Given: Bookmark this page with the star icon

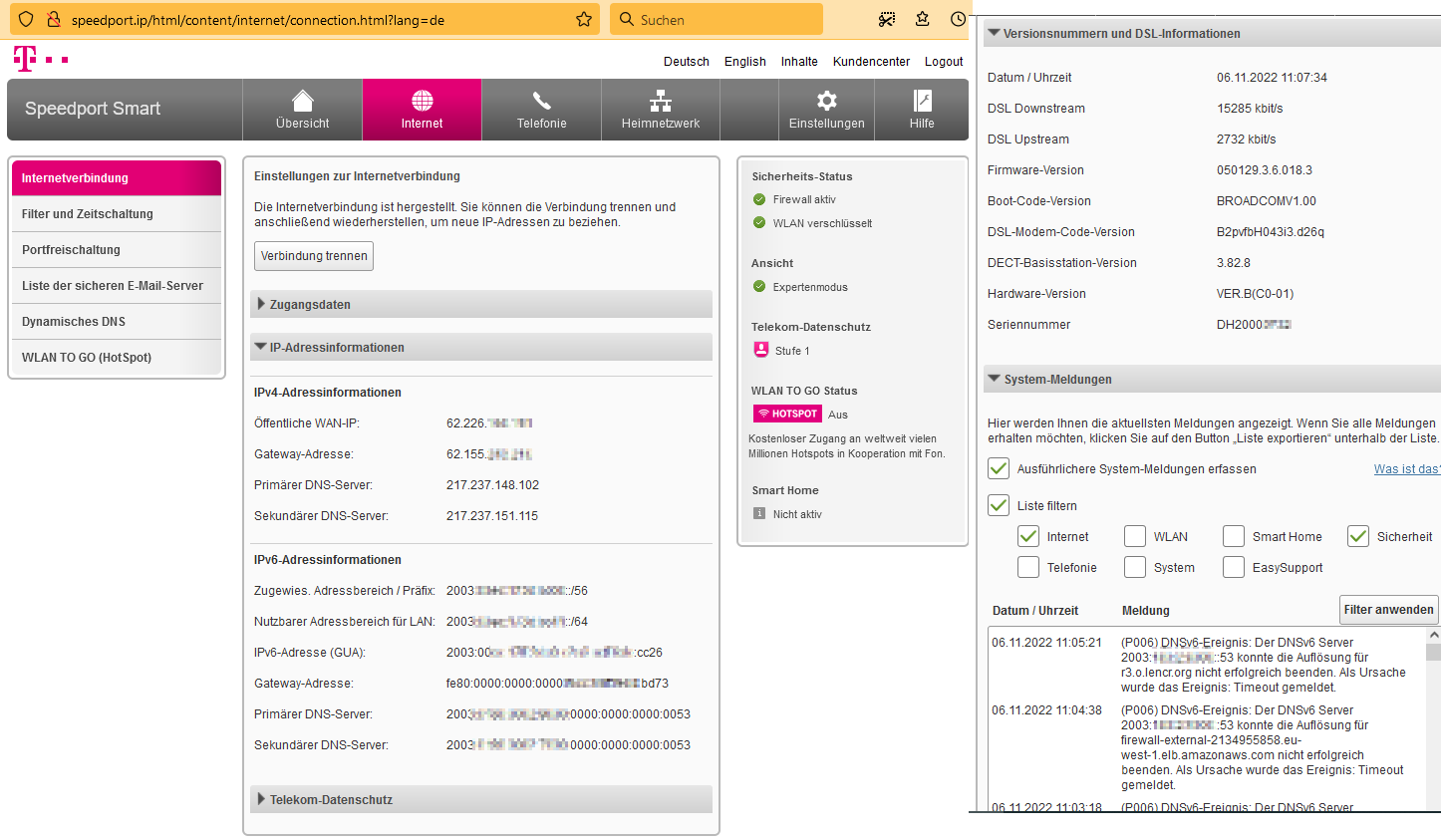Looking at the screenshot, I should [584, 19].
